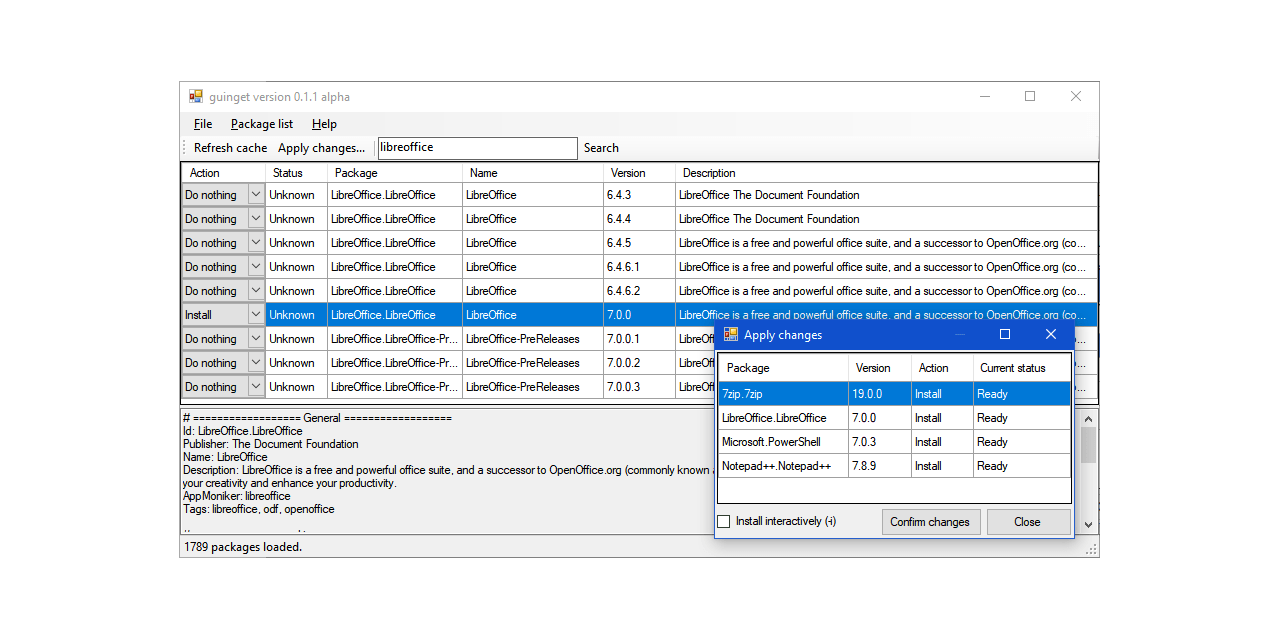This screenshot has height=640, width=1280.
Task: Click the scrollbar up arrow
Action: pos(1088,420)
